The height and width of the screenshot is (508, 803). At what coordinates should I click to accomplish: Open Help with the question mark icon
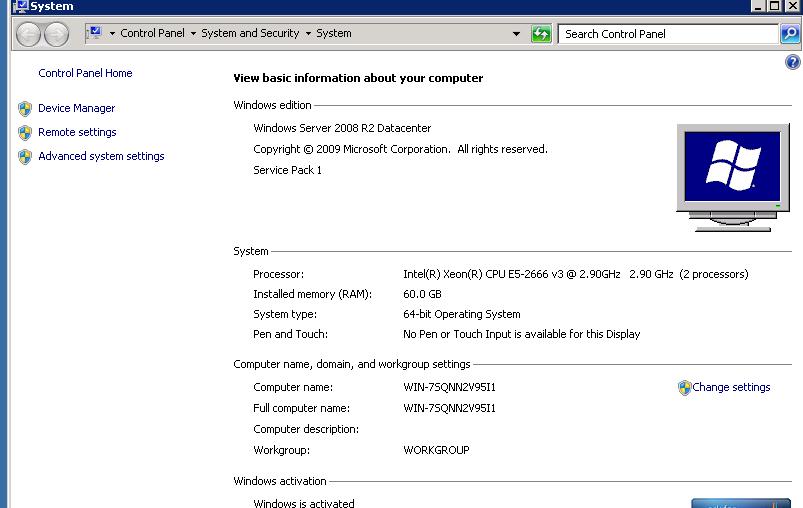792,62
